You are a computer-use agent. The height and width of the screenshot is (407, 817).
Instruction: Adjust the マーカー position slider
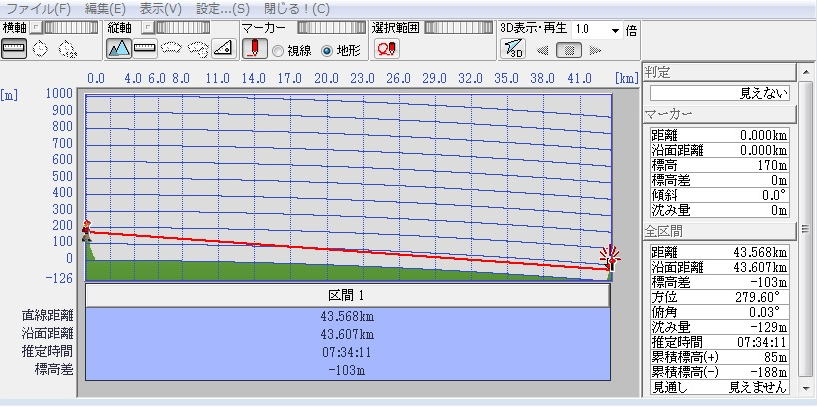tap(332, 27)
